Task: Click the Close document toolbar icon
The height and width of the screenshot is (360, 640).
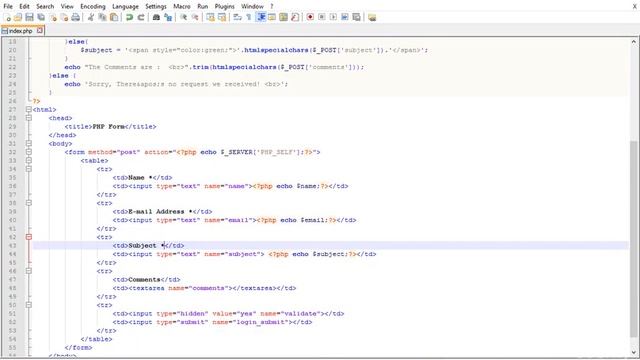Action: [x=53, y=17]
